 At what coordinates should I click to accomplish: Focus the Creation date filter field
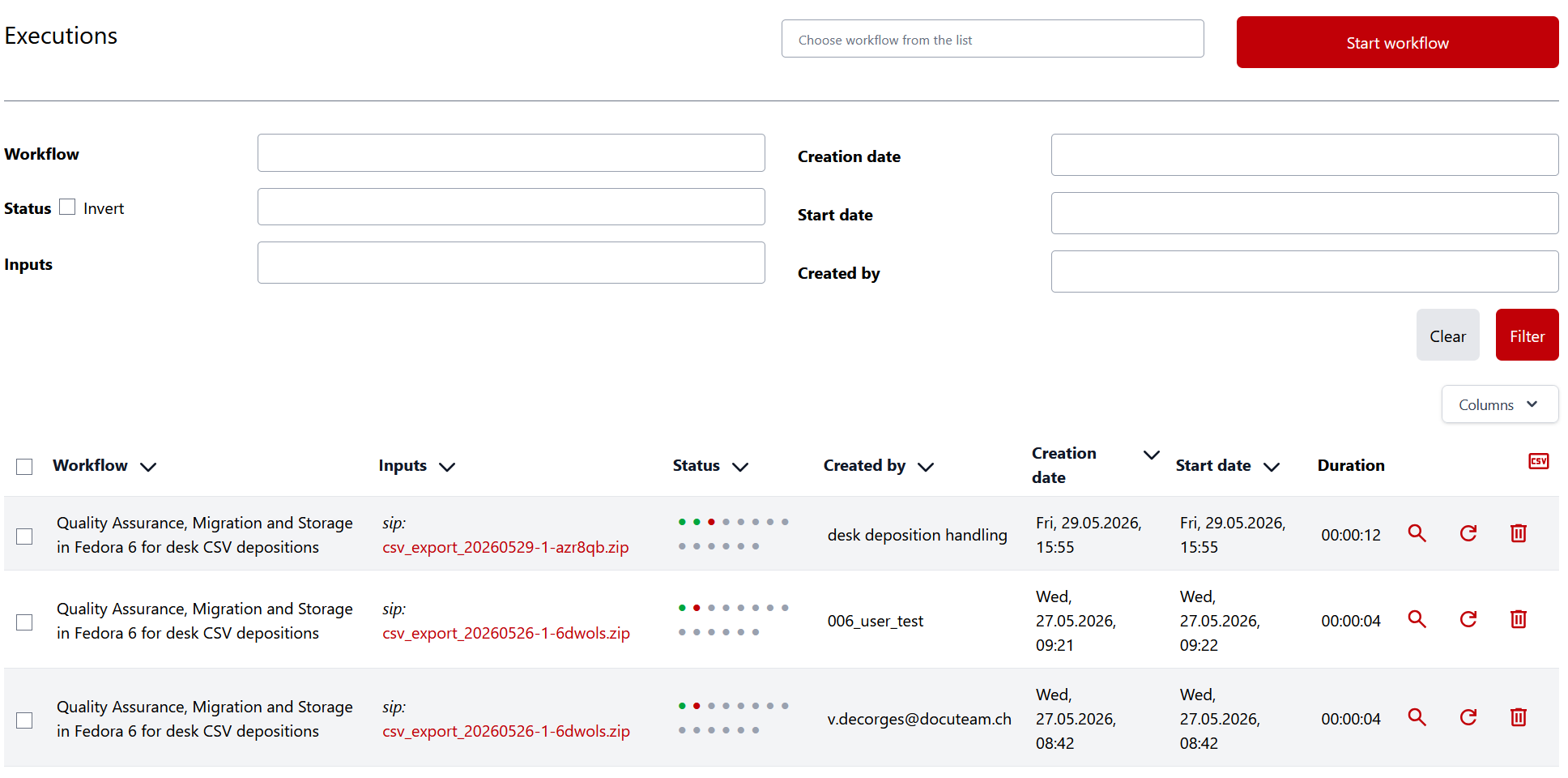tap(1305, 155)
